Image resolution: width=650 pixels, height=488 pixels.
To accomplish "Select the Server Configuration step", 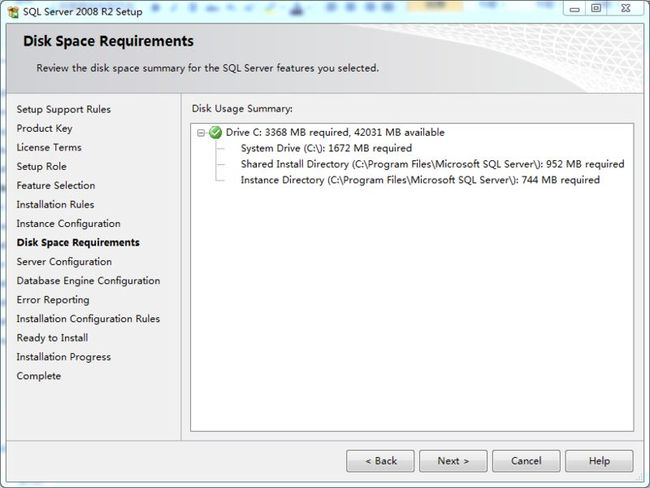I will 64,262.
